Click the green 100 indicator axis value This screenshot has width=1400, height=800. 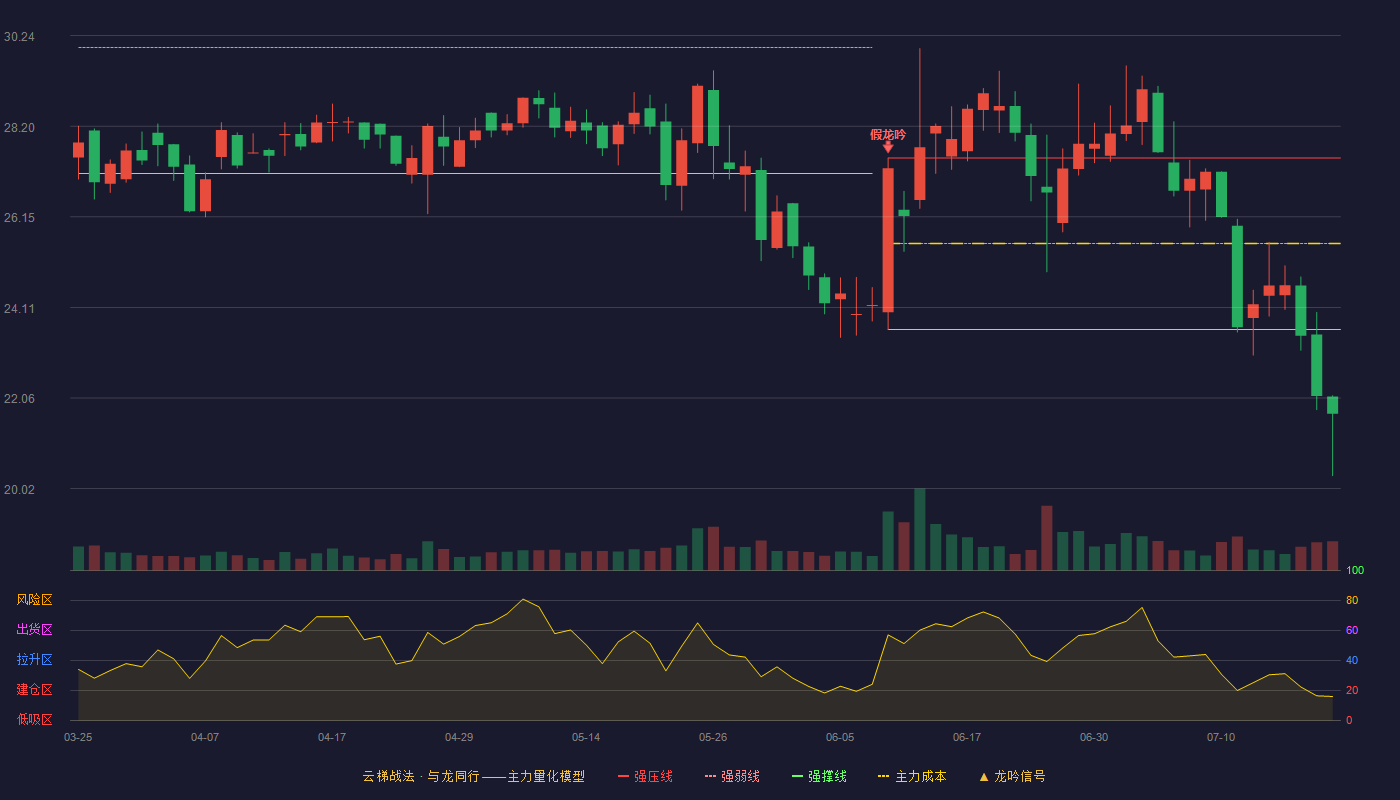tap(1355, 571)
